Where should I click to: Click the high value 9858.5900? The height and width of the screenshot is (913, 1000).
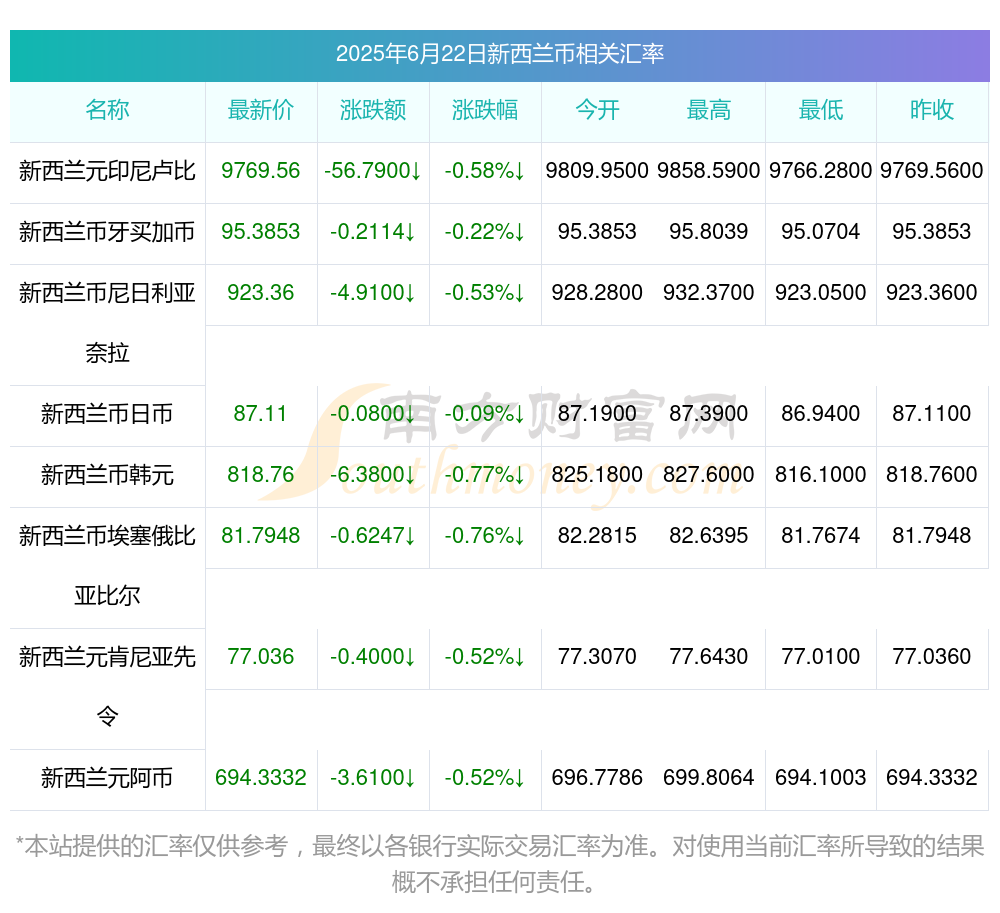tap(709, 171)
